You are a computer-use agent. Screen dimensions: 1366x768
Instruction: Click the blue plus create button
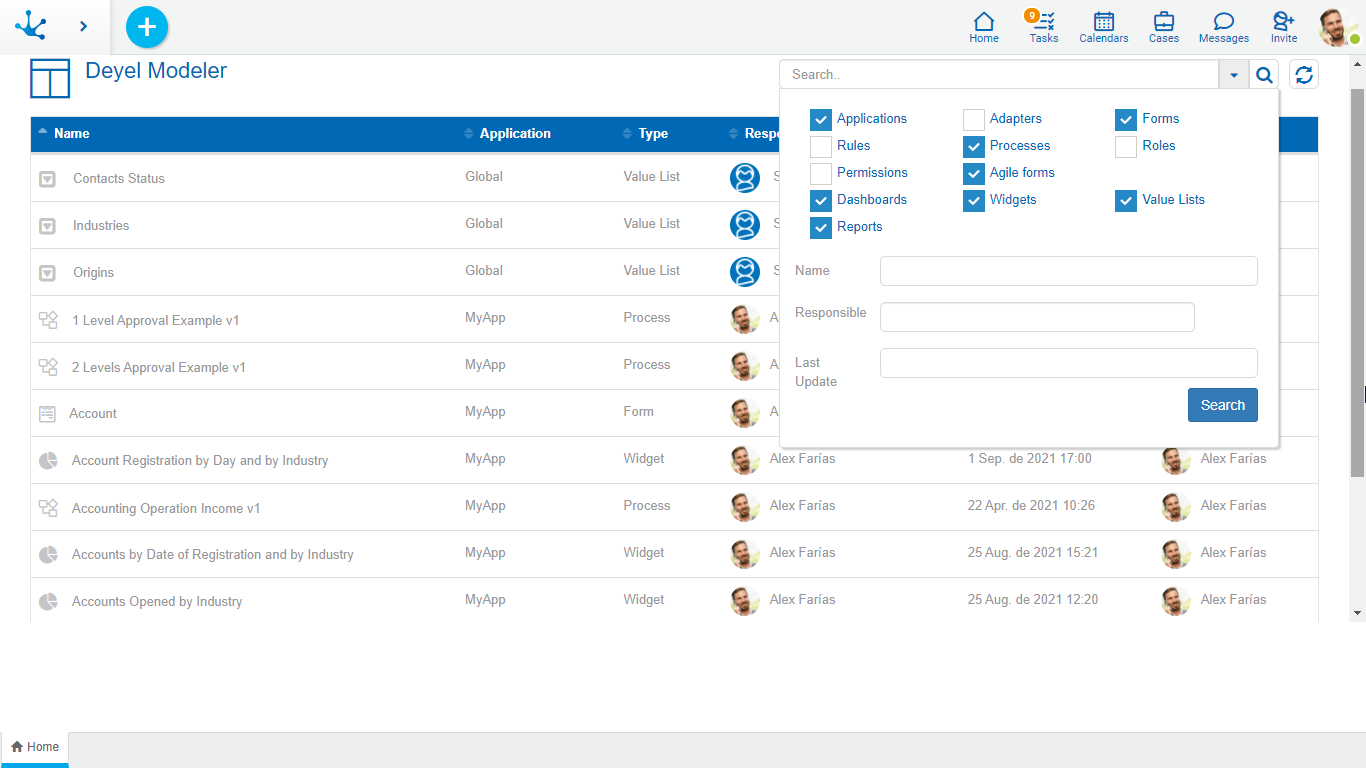click(147, 27)
